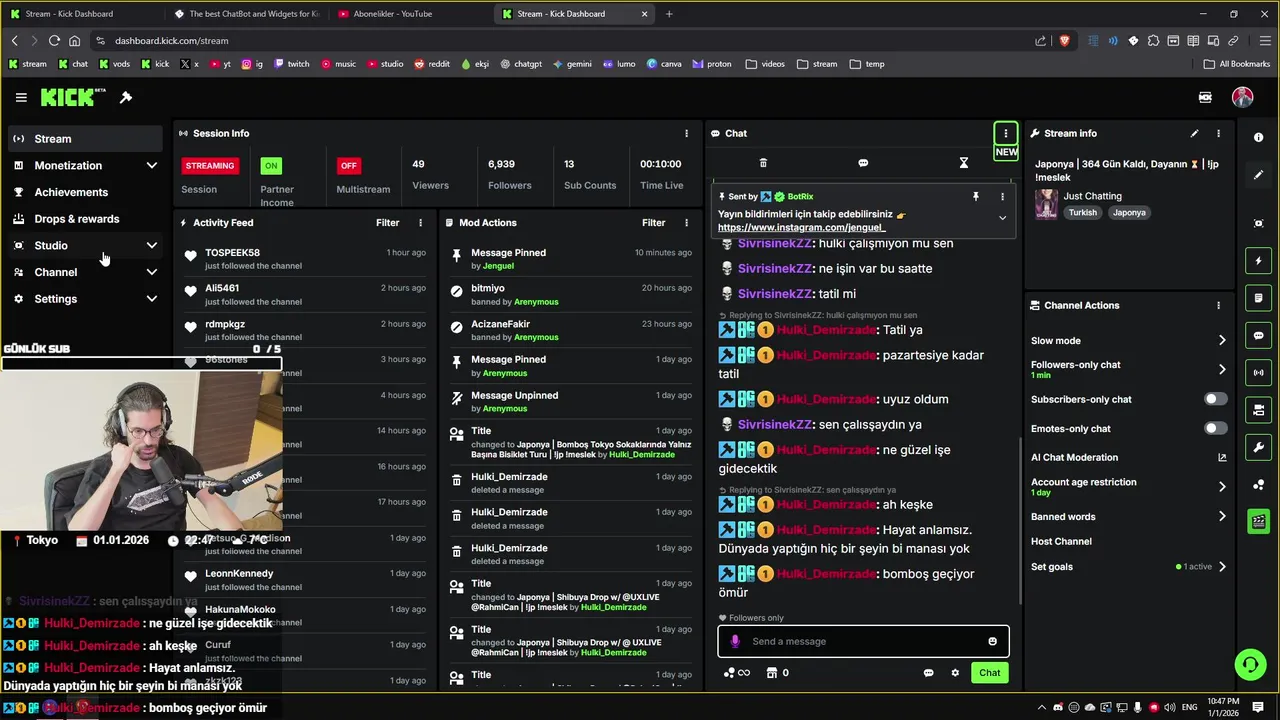Click the lightning bolt icon in right sidebar
This screenshot has width=1280, height=720.
pos(1259,261)
